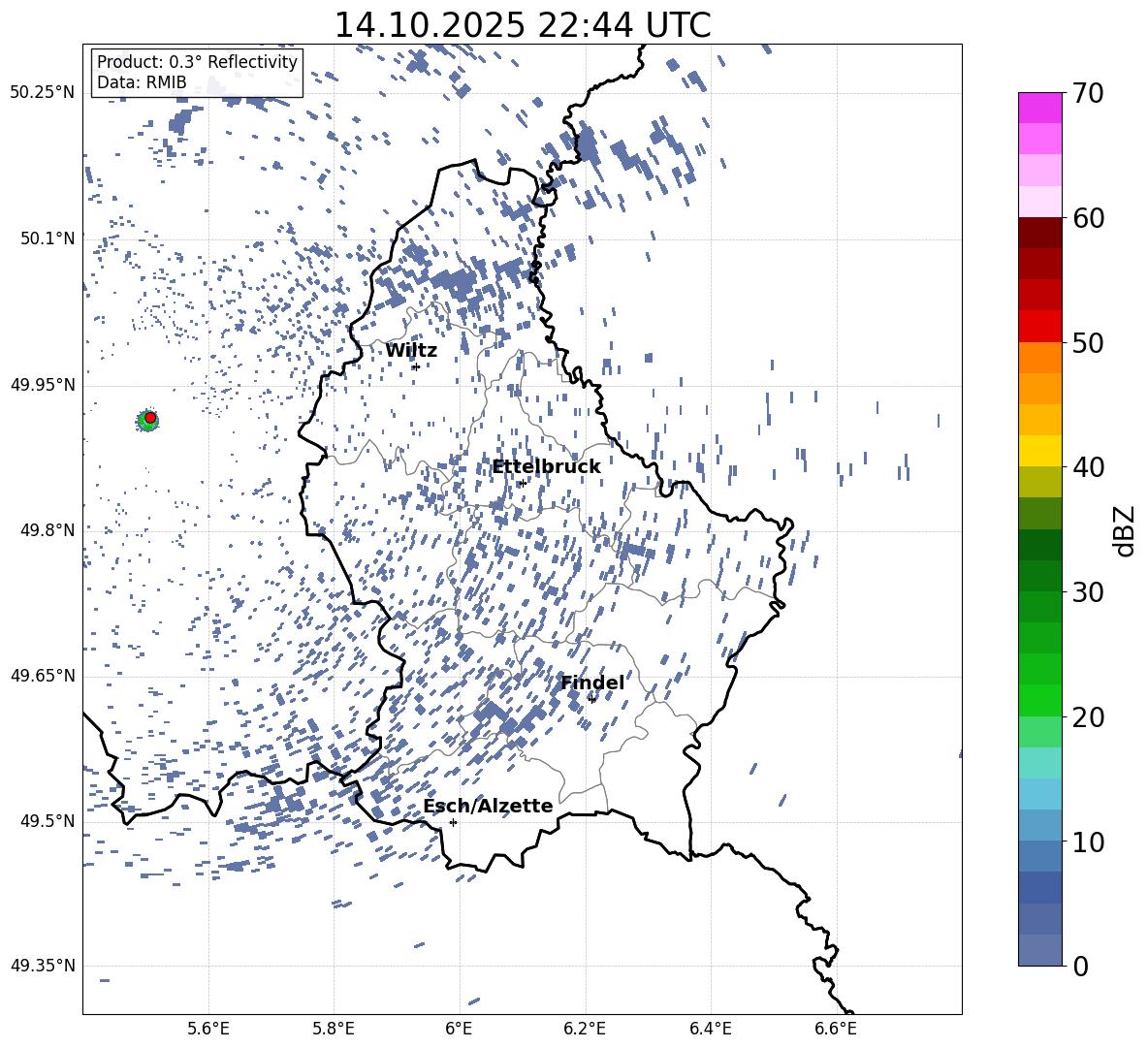Image resolution: width=1148 pixels, height=1048 pixels.
Task: Click the colorbar tick label 40
Action: click(x=1088, y=467)
